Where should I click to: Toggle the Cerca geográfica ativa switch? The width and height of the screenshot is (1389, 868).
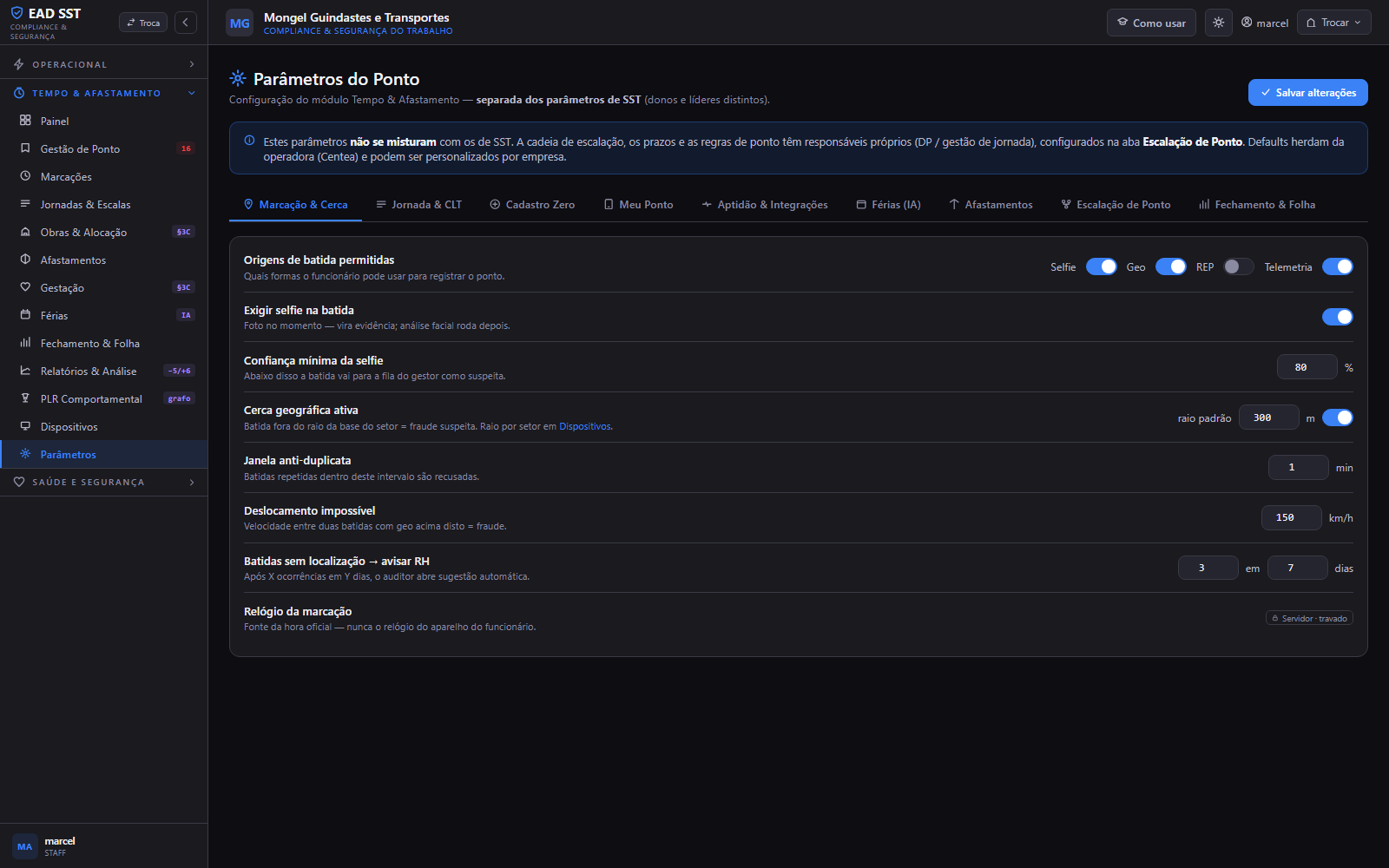tap(1338, 418)
